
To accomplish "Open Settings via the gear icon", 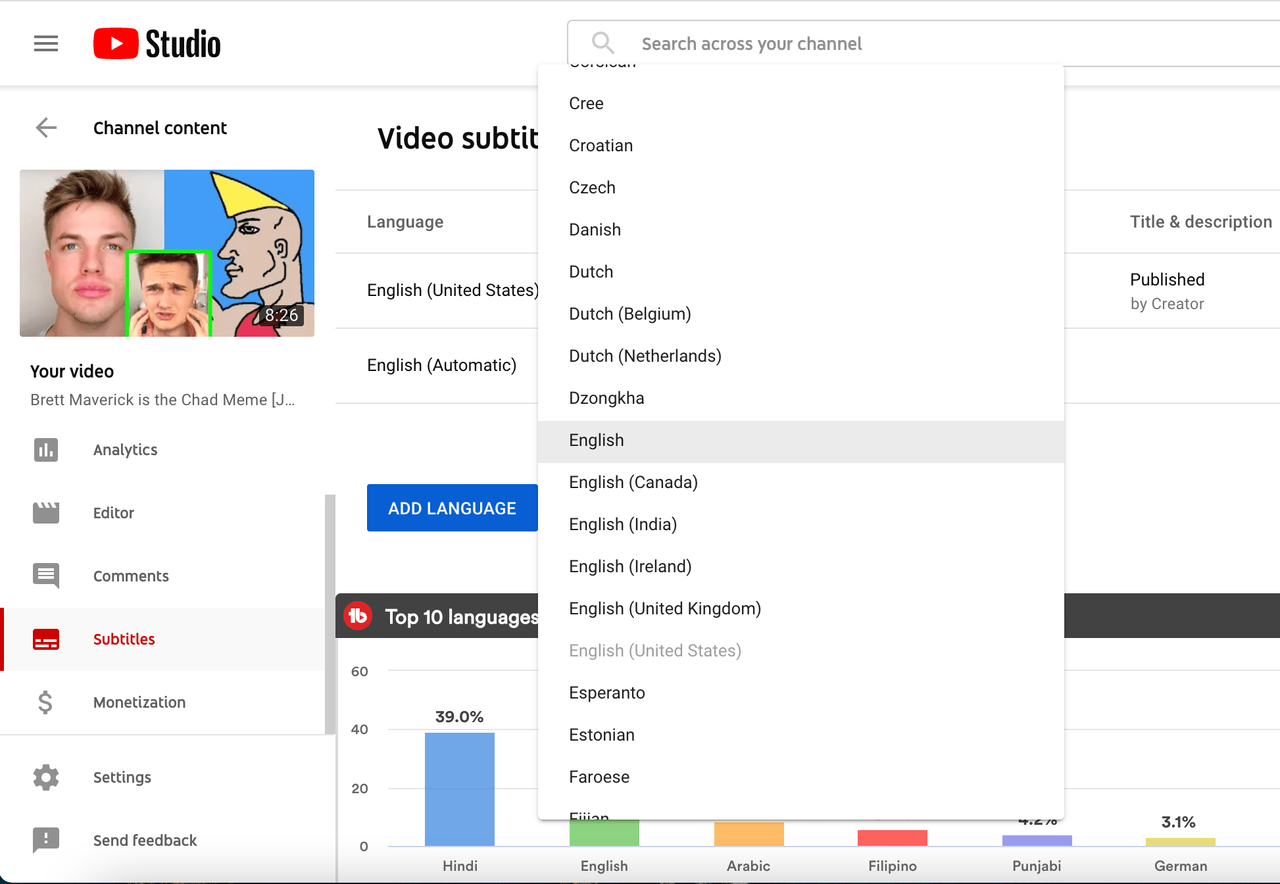I will click(x=46, y=777).
